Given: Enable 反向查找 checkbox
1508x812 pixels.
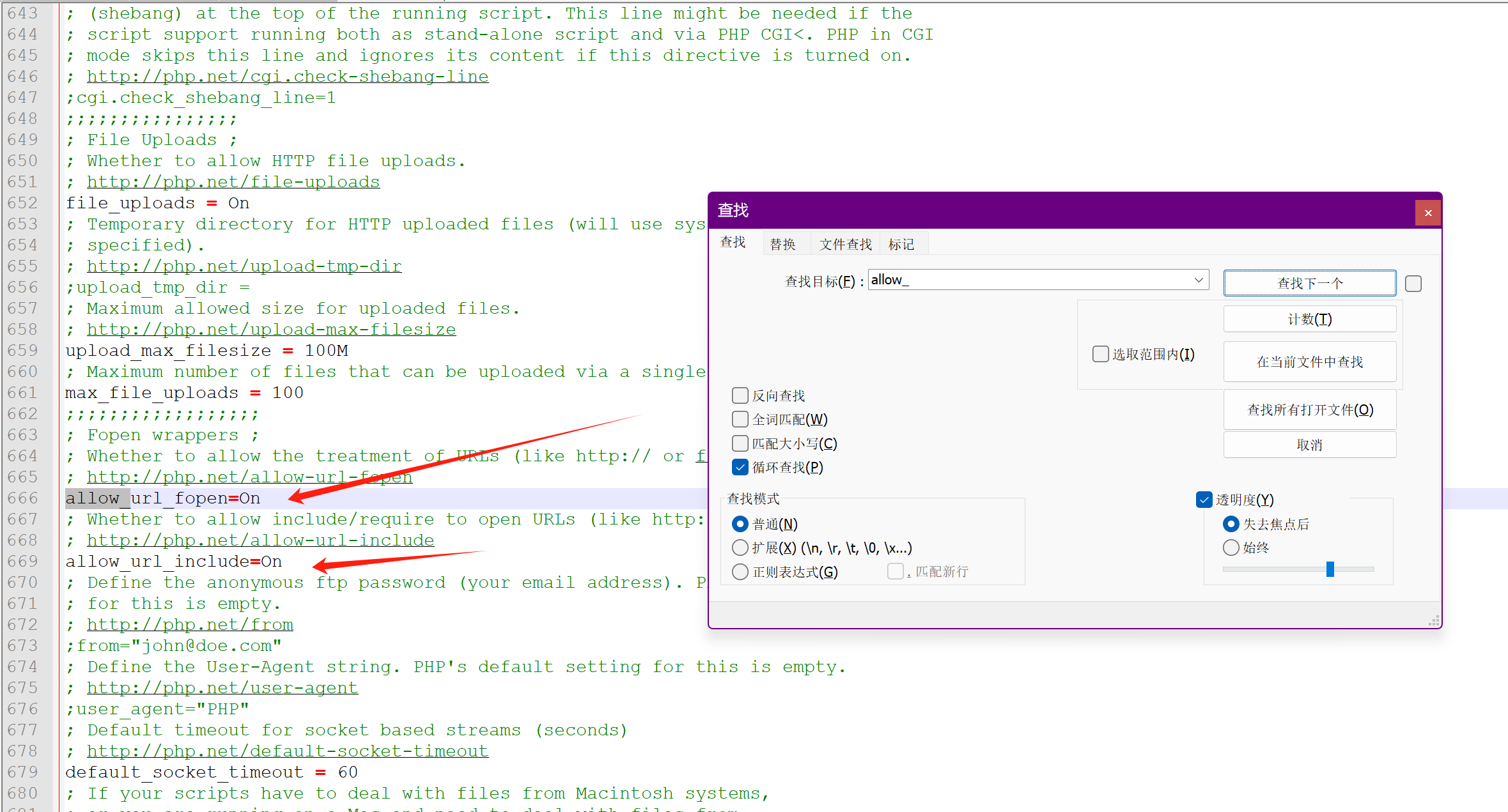Looking at the screenshot, I should click(x=740, y=395).
